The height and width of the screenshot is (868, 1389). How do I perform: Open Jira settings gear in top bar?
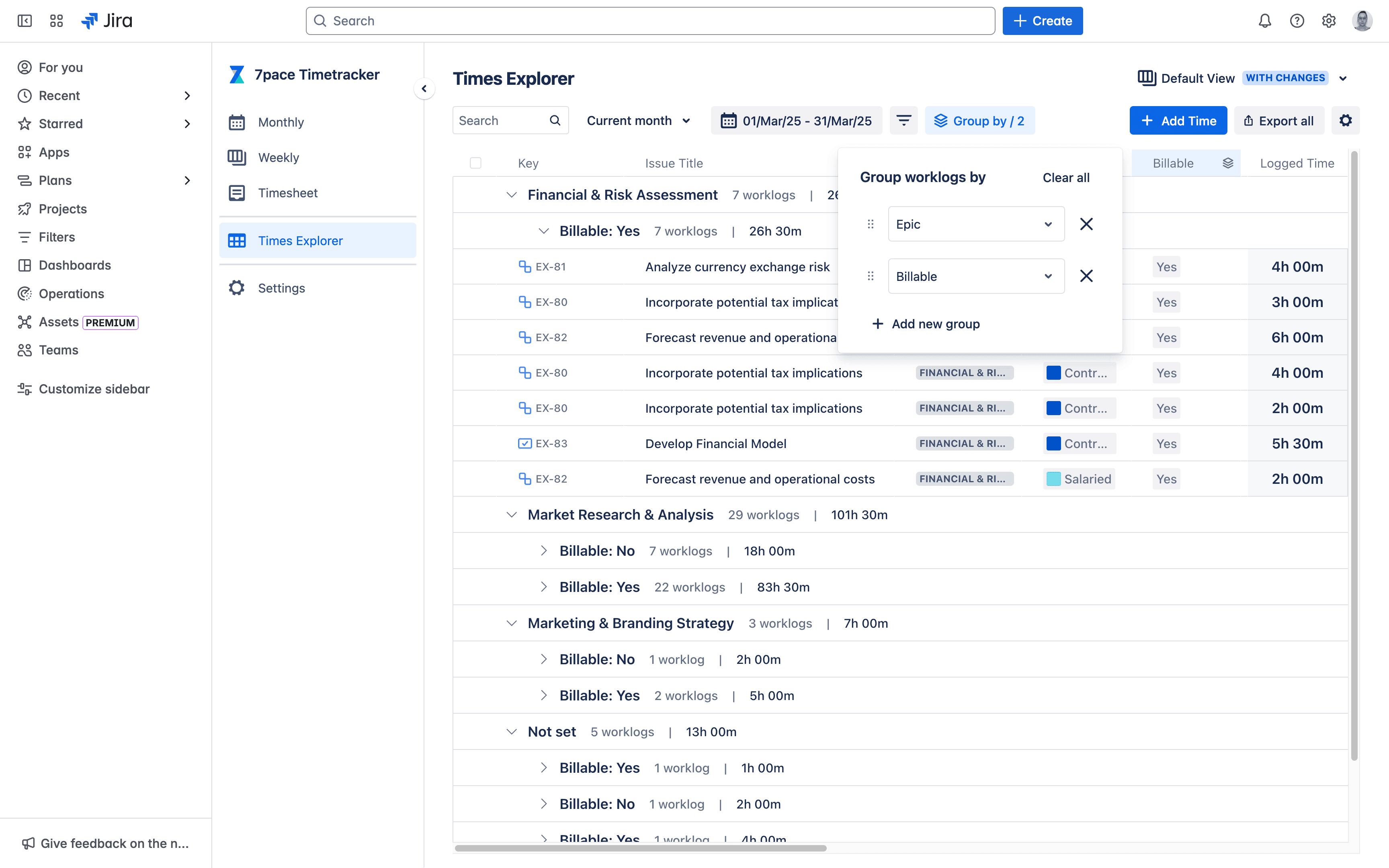point(1329,20)
